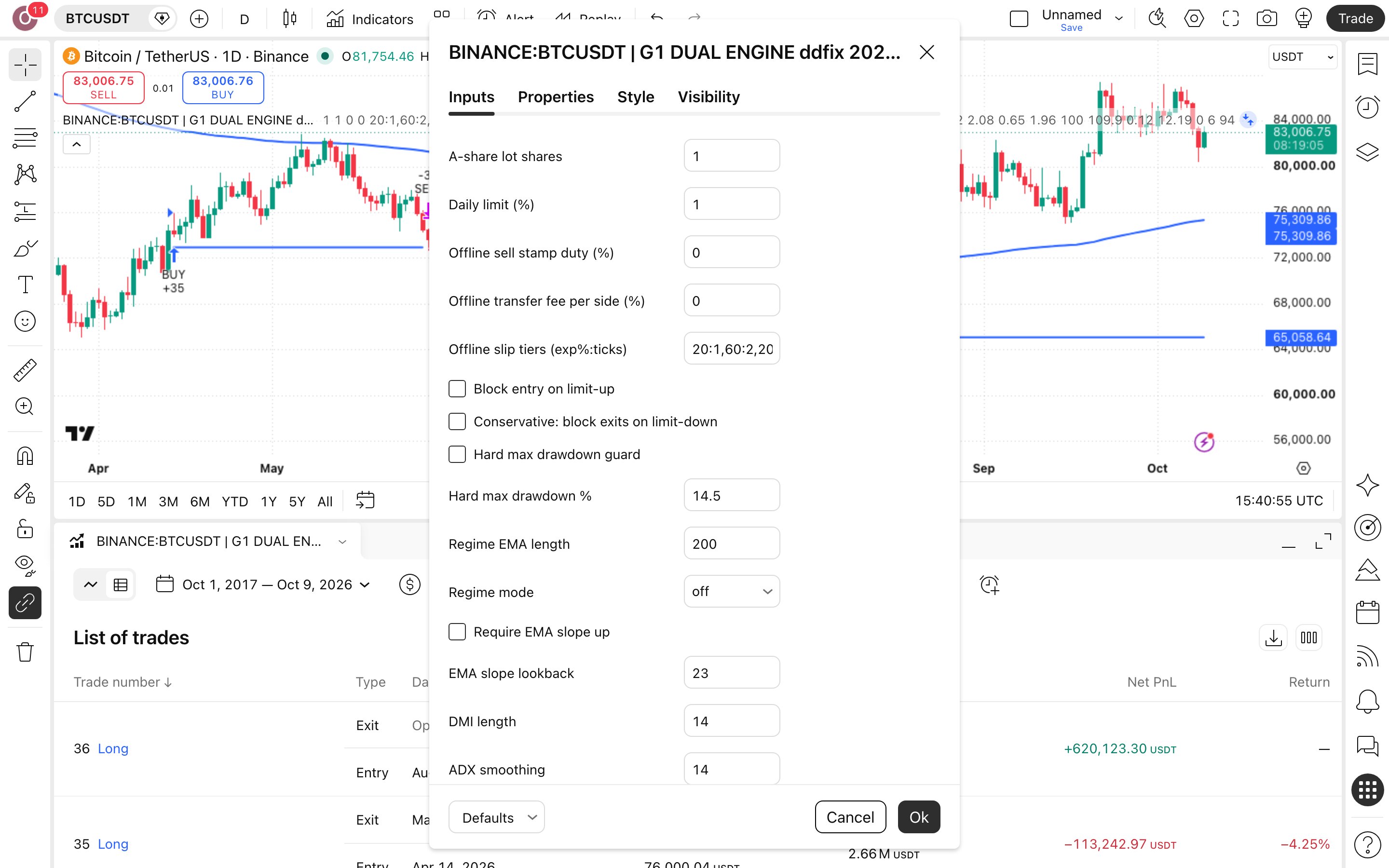Click the Regime EMA length field
Viewport: 1389px width, 868px height.
pos(732,543)
